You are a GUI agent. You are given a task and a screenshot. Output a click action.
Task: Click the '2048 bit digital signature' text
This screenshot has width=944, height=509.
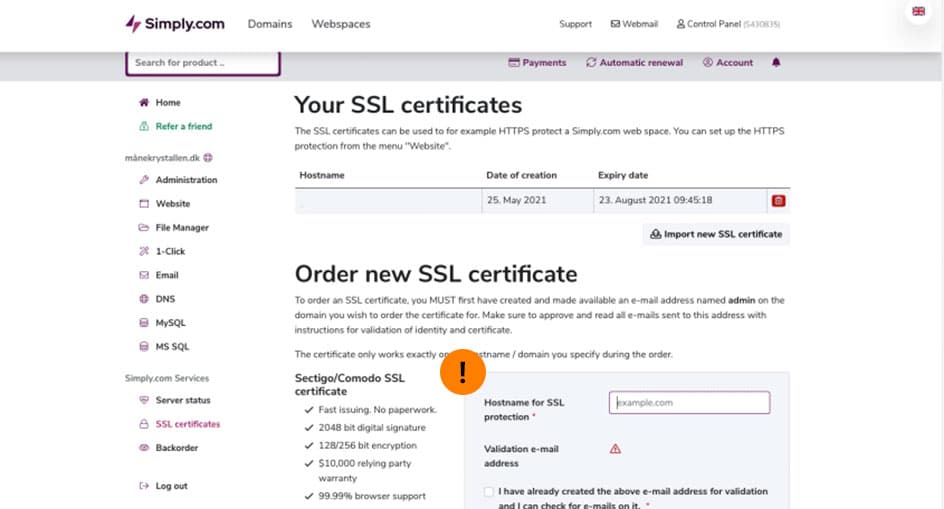point(372,428)
